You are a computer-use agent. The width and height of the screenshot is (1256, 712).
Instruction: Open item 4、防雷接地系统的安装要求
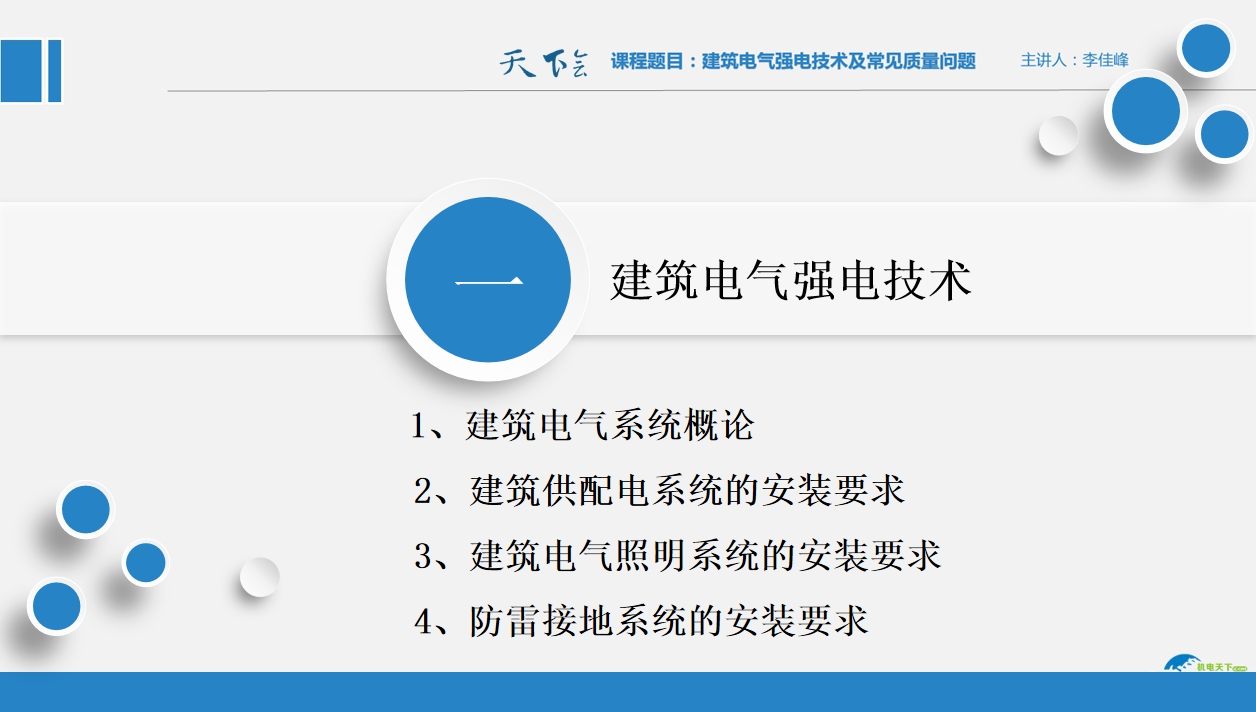click(641, 621)
